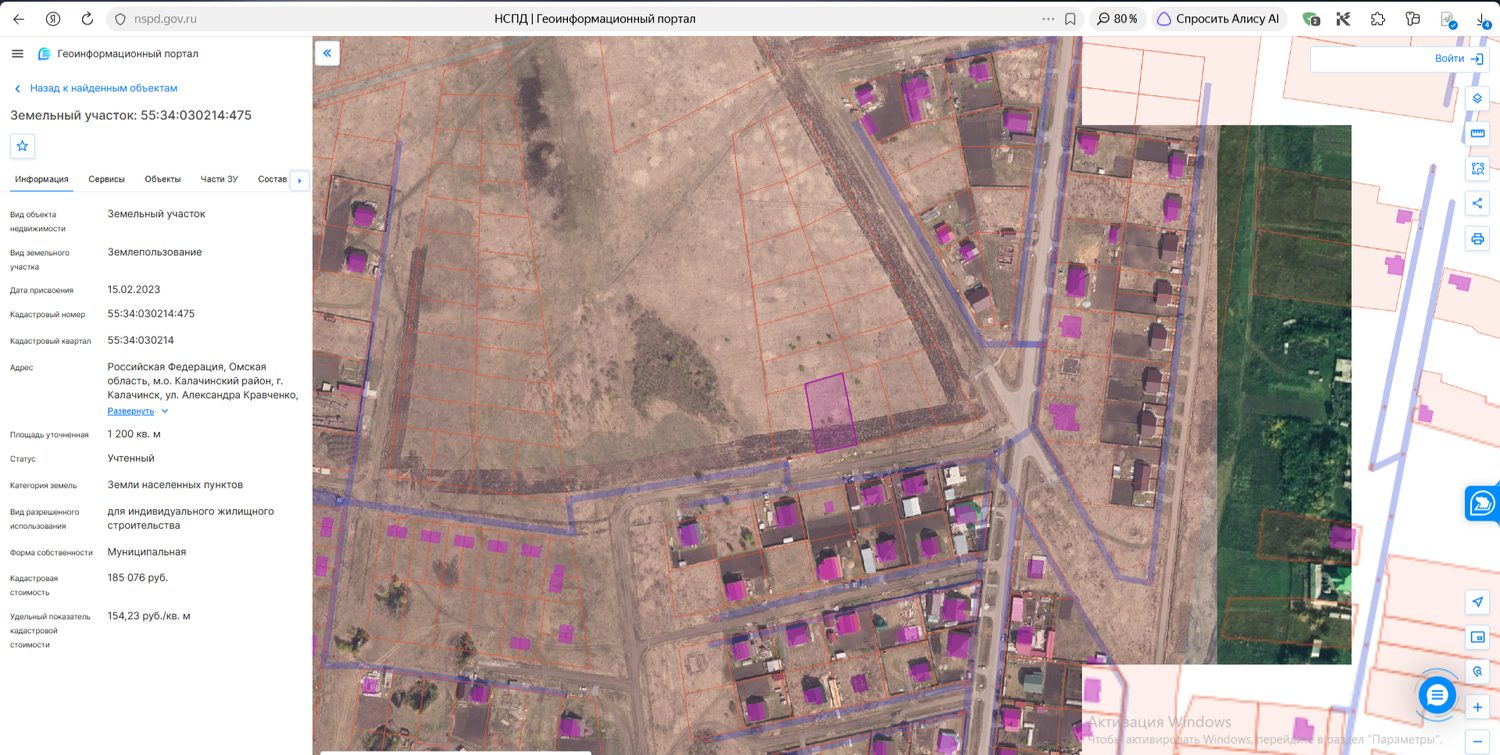Zoom out on the map
Screen dimensions: 1500x755
1477,741
